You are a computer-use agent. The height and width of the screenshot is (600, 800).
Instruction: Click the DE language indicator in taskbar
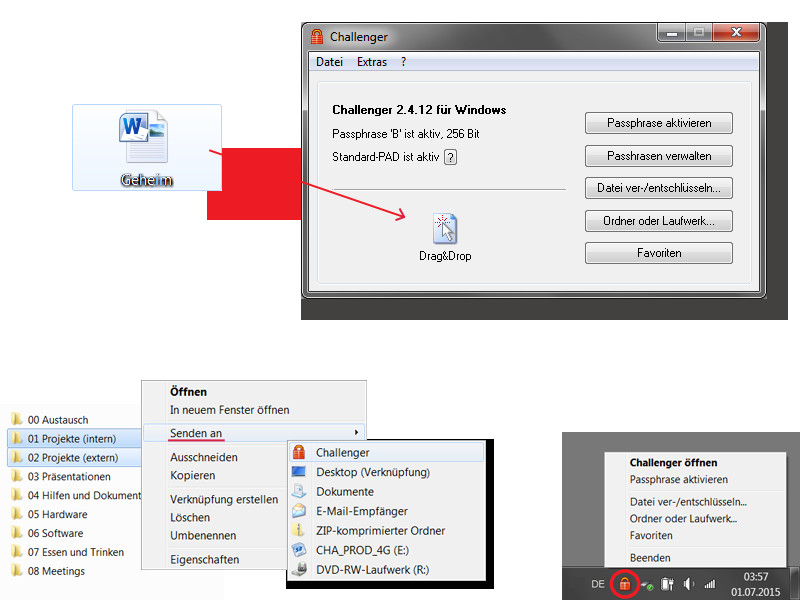point(597,584)
